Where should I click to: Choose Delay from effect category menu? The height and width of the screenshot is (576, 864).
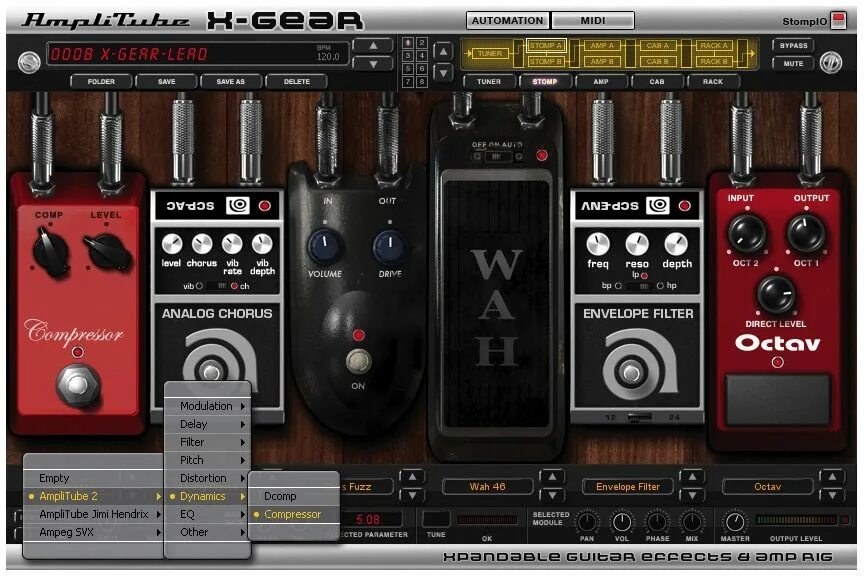(x=207, y=424)
